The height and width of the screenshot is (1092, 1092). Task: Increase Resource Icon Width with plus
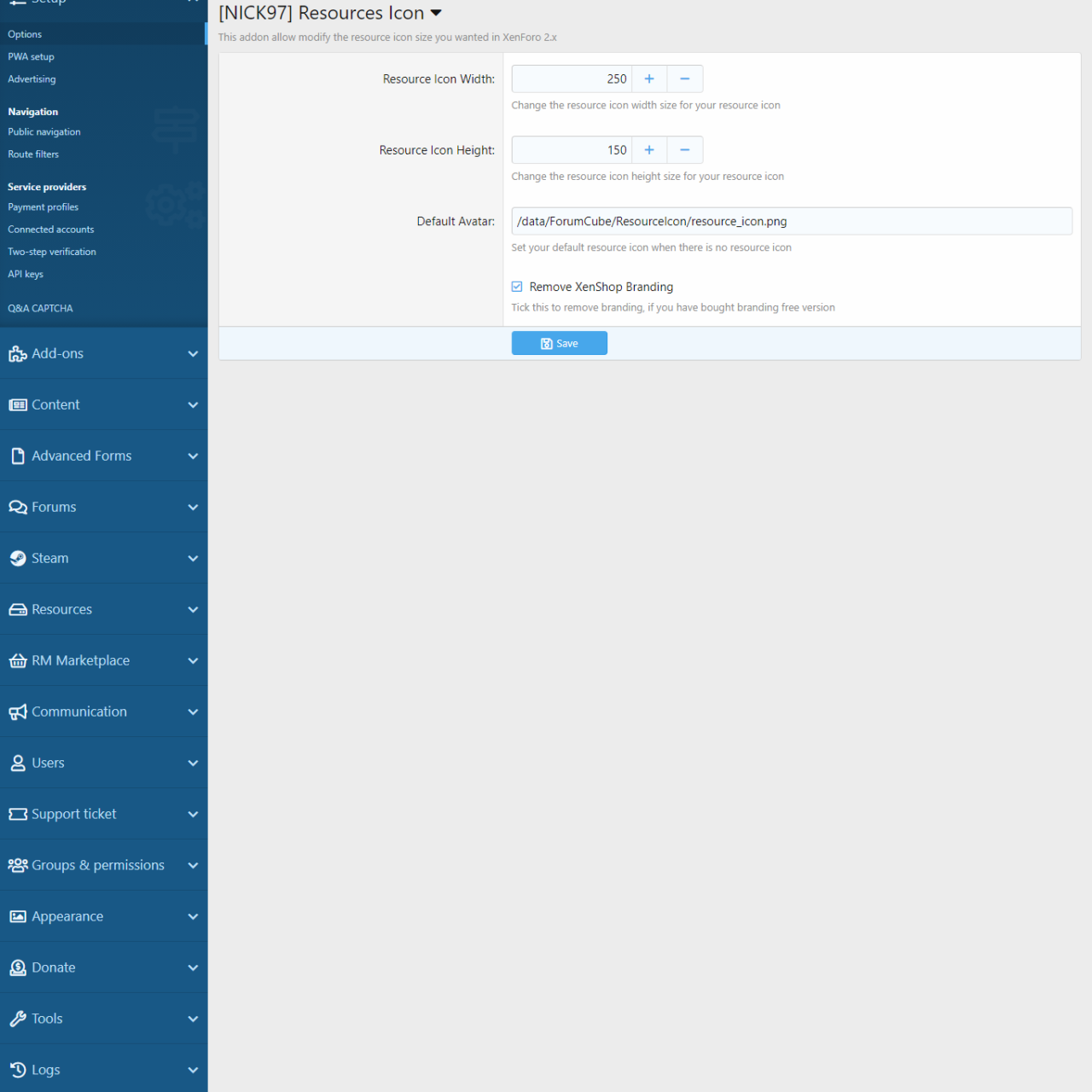(x=649, y=79)
